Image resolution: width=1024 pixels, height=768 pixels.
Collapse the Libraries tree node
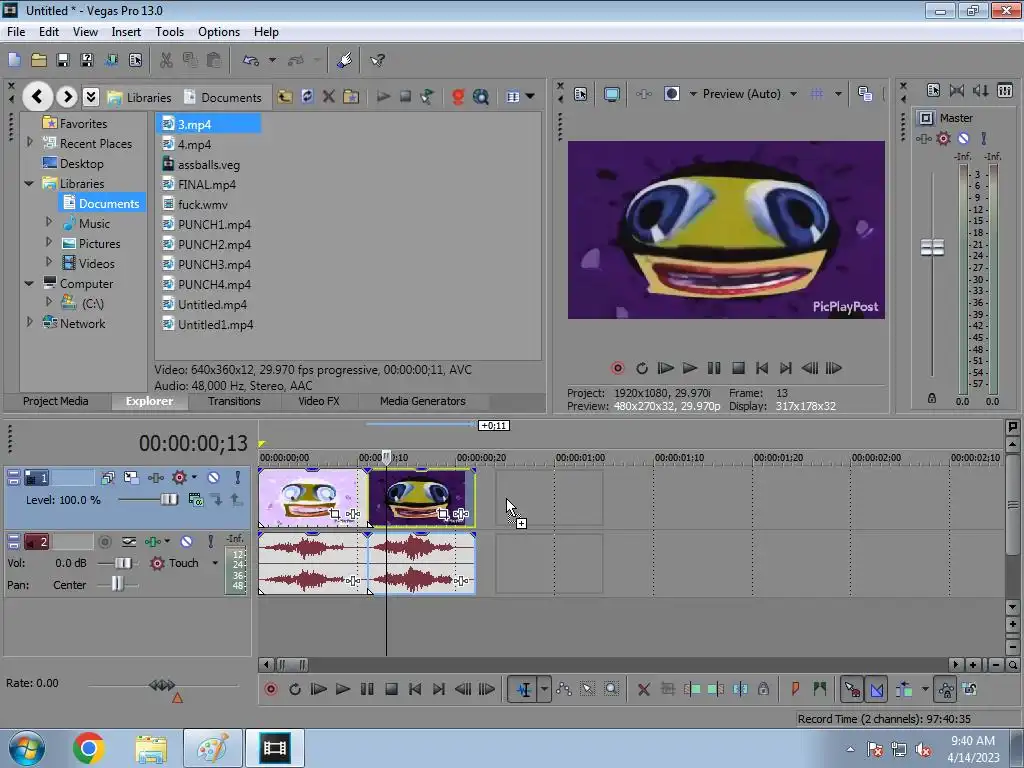[29, 184]
